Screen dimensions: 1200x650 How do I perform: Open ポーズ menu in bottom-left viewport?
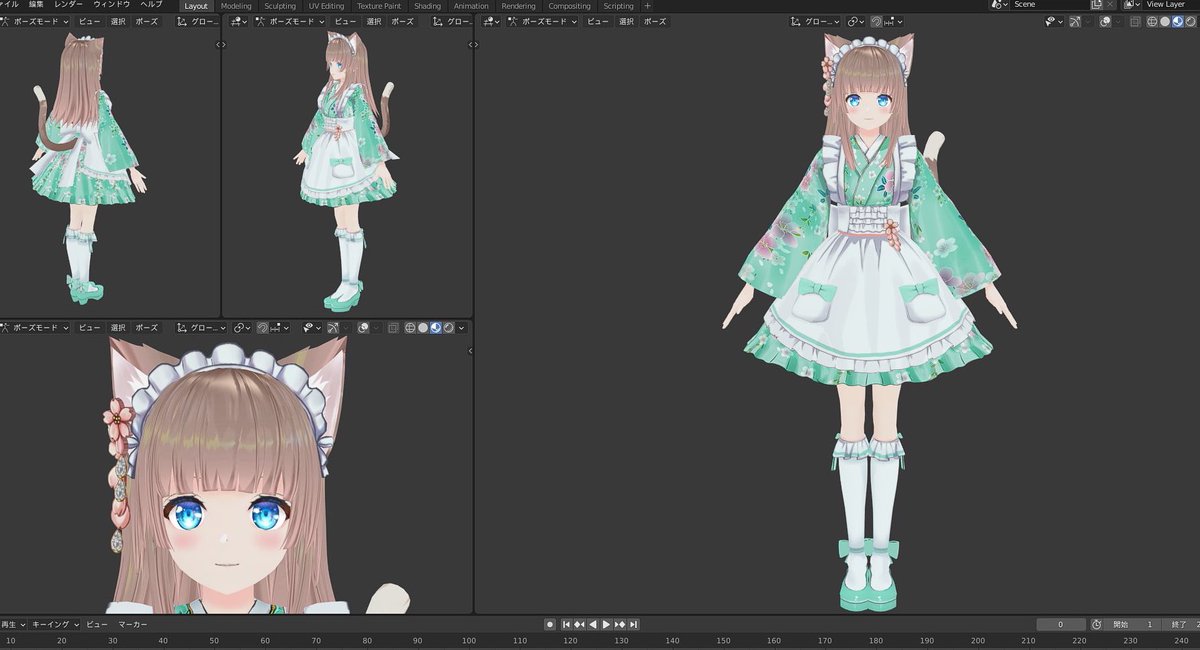[146, 327]
